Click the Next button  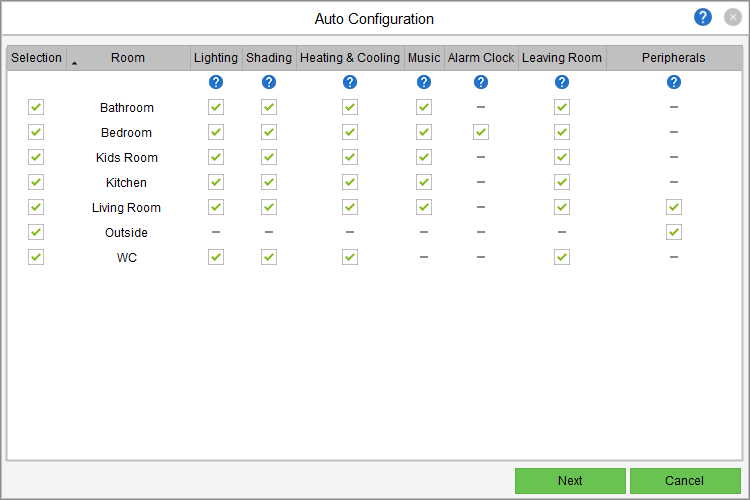point(570,481)
